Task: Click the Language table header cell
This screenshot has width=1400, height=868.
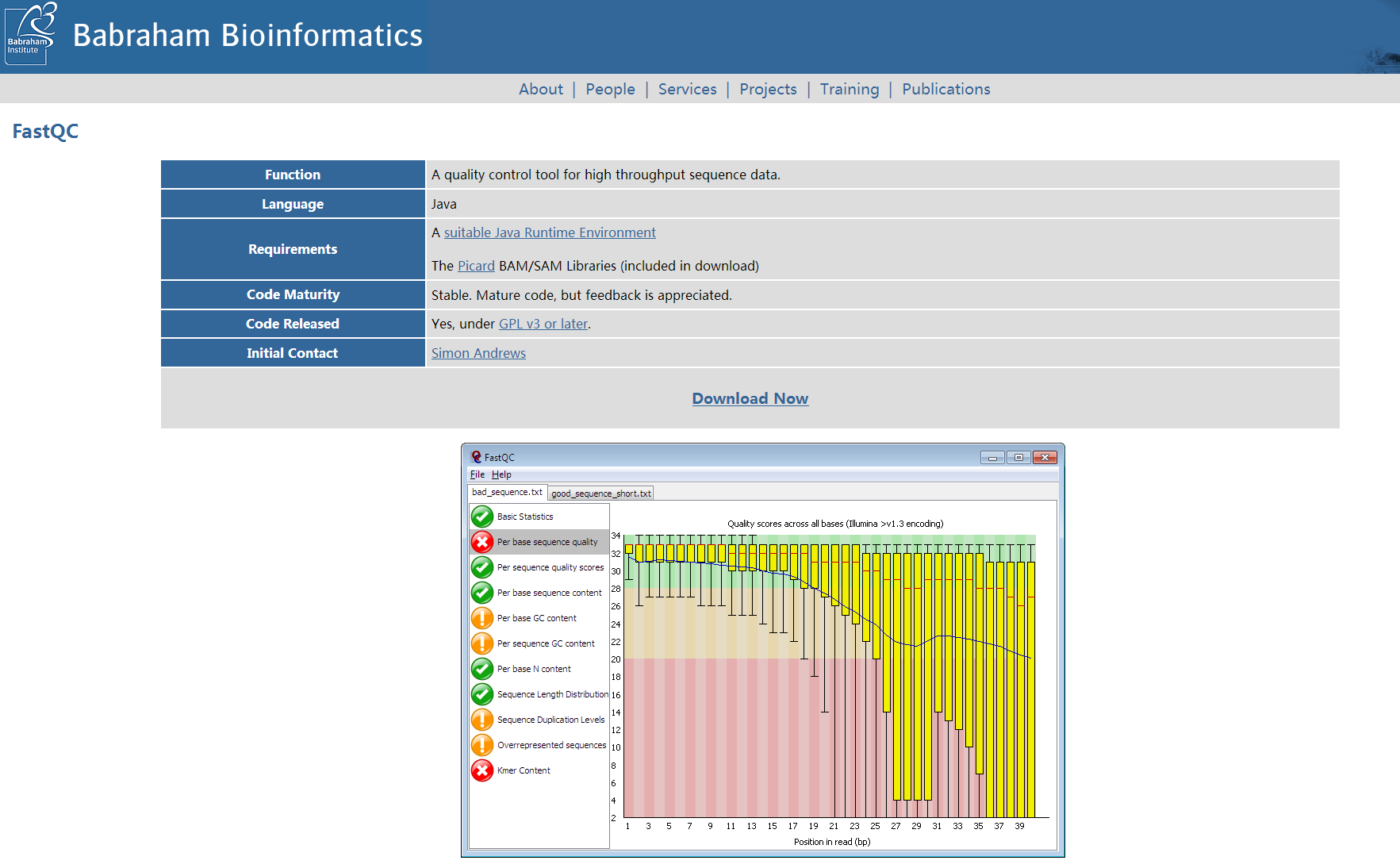Action: [x=293, y=204]
